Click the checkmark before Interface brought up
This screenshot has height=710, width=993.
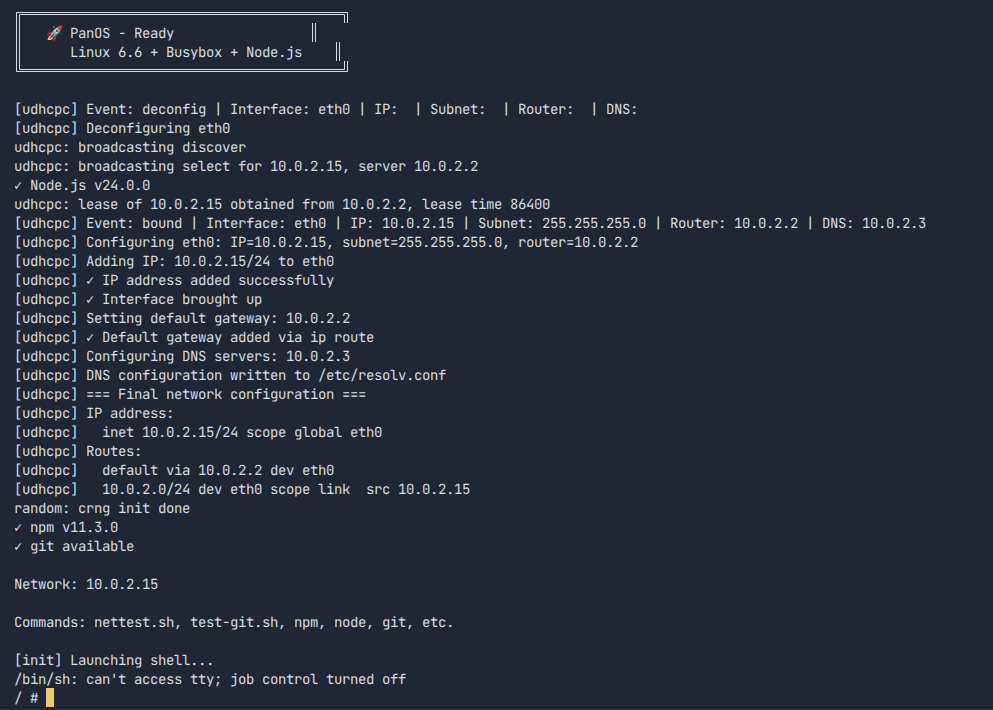91,299
